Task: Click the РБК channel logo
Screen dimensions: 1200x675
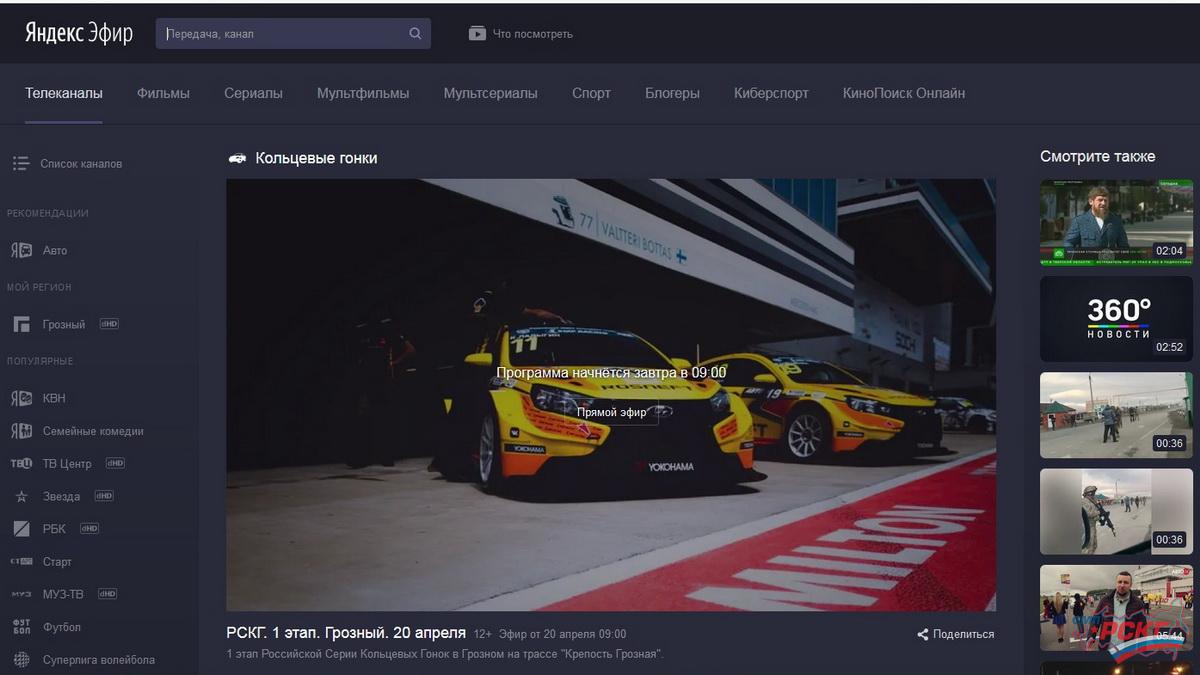Action: pos(21,529)
